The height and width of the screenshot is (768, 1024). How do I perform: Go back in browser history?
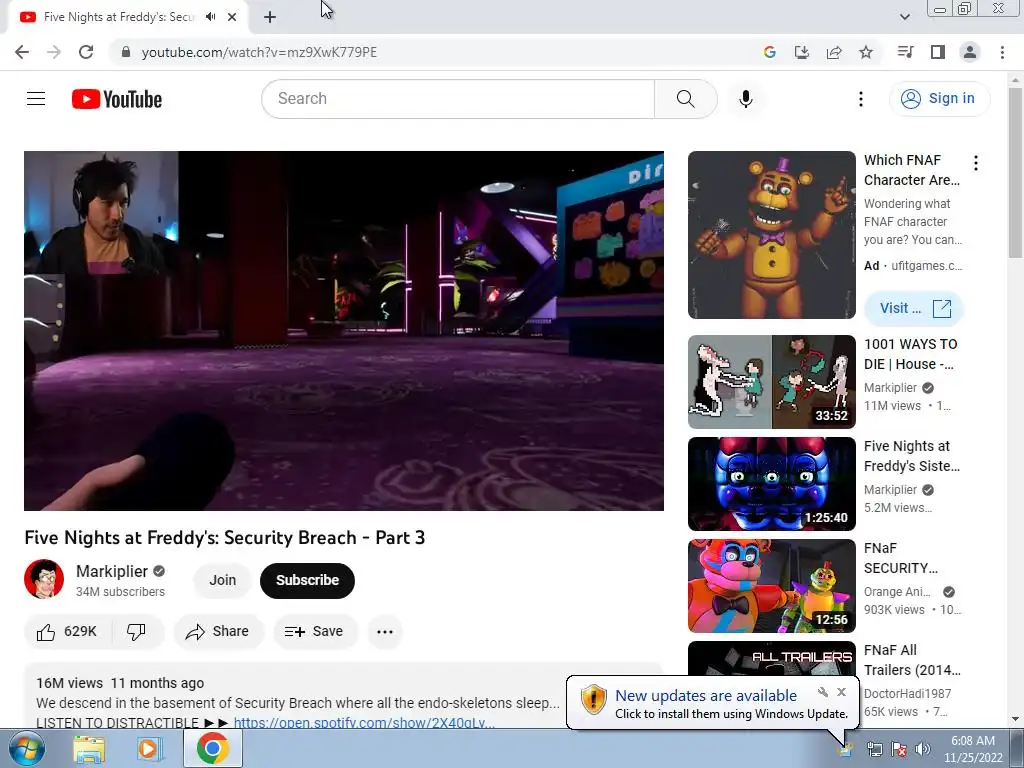[x=22, y=52]
